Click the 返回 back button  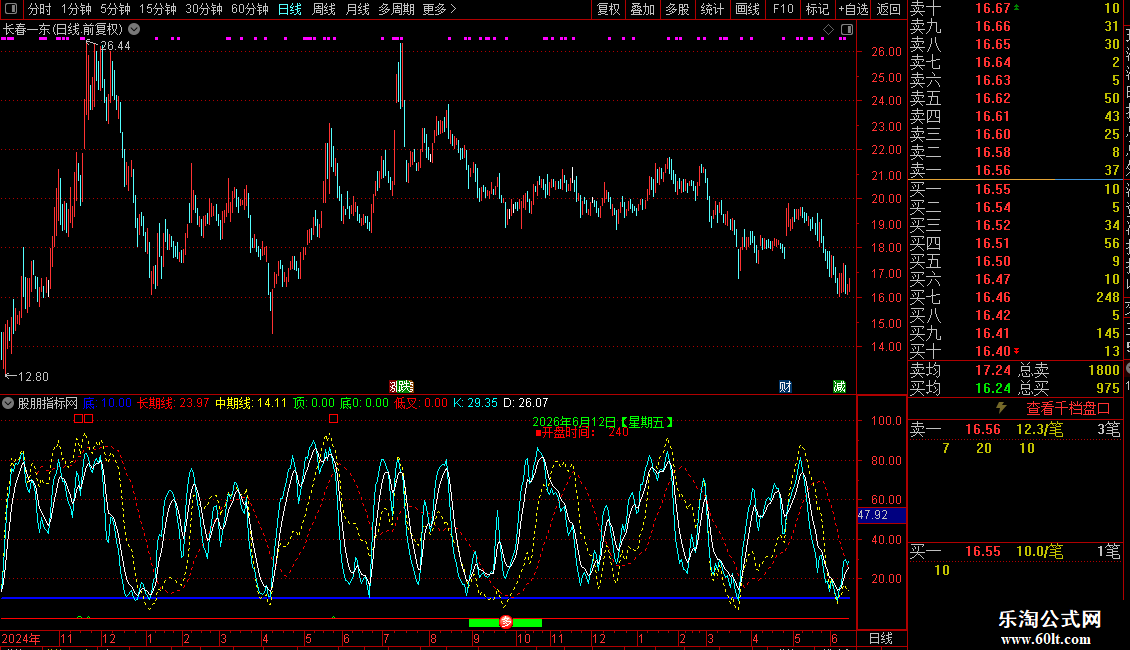point(889,9)
